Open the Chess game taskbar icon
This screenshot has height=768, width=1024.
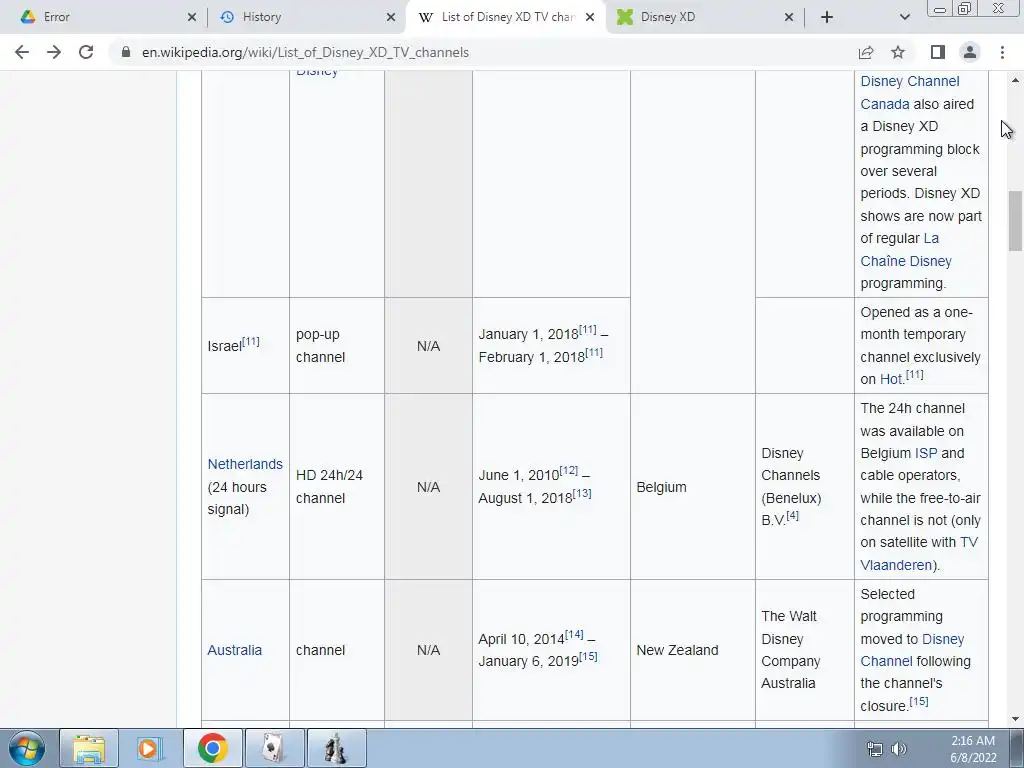point(336,748)
